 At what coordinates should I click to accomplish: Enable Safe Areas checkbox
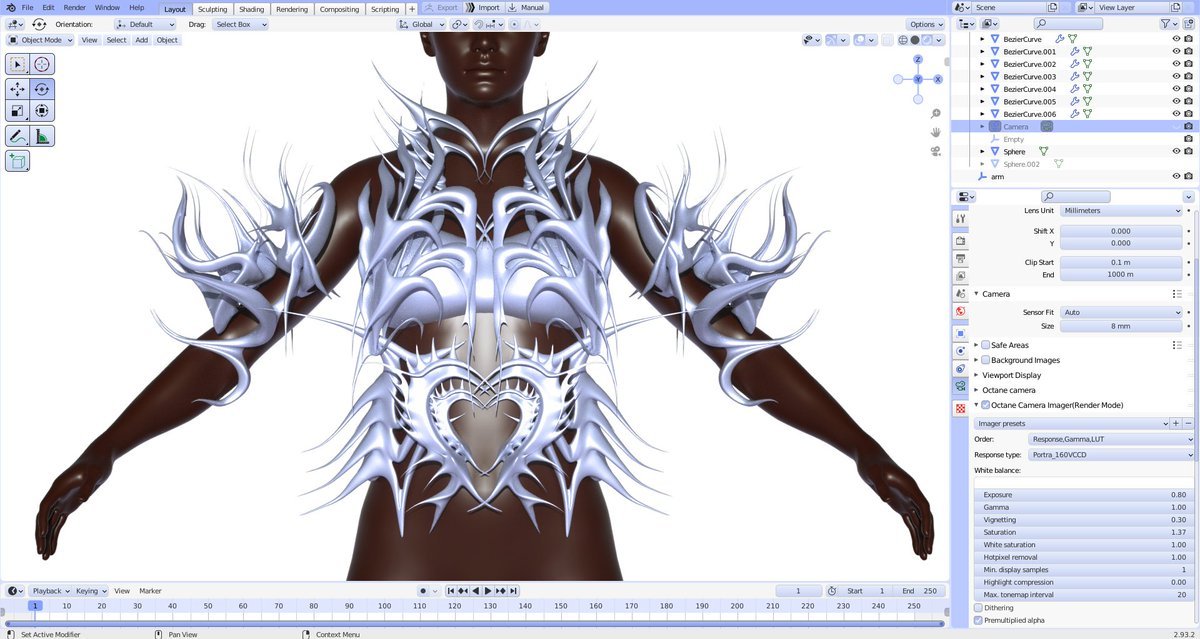pos(986,345)
